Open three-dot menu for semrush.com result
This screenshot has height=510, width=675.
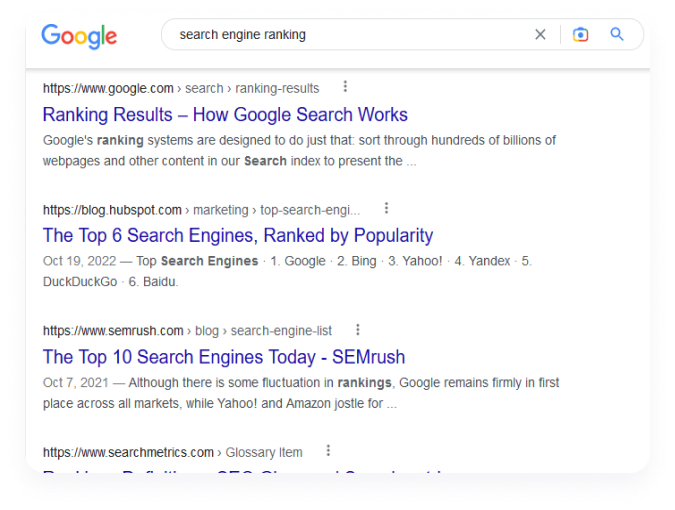click(358, 330)
